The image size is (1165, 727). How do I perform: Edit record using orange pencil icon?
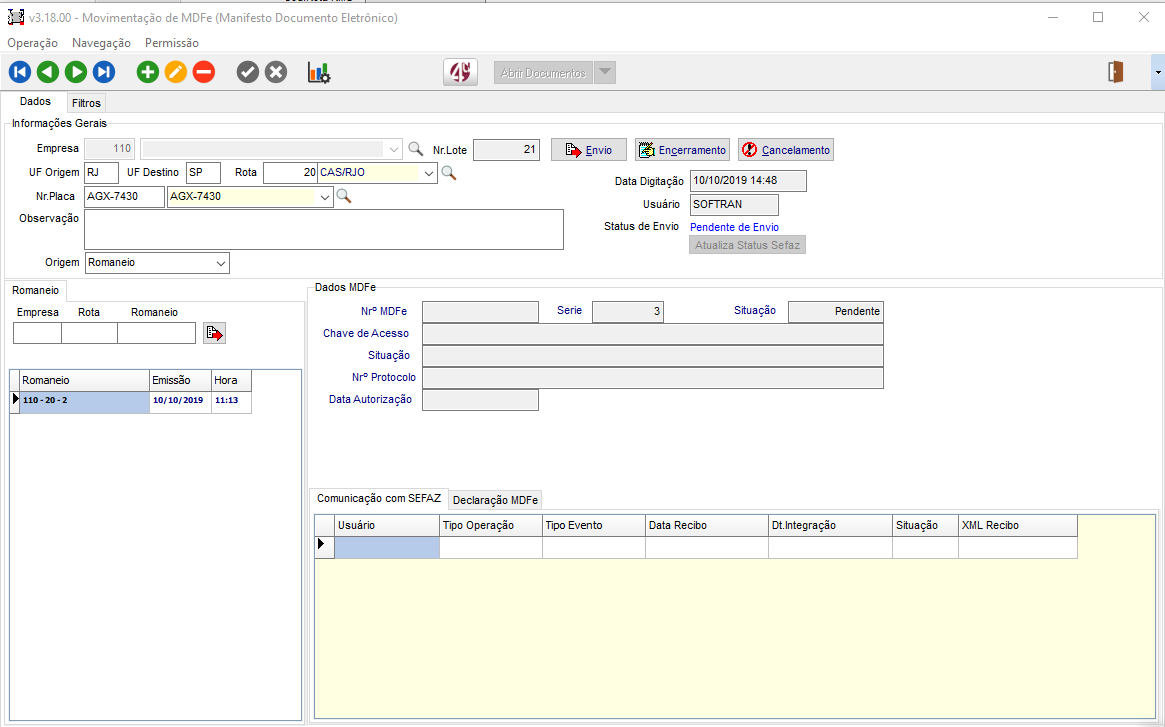point(176,72)
